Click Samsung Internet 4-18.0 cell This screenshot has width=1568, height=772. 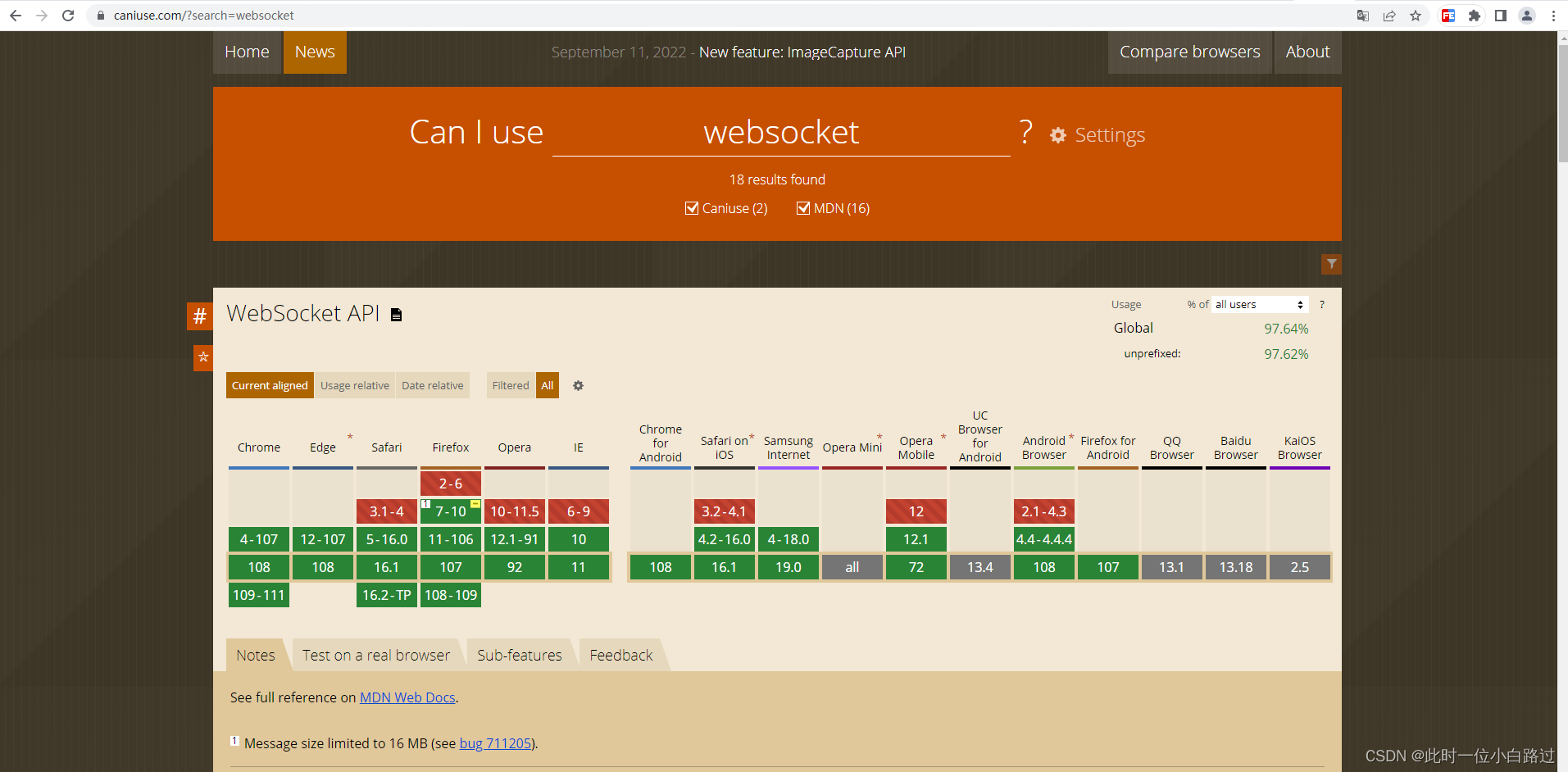[x=789, y=539]
